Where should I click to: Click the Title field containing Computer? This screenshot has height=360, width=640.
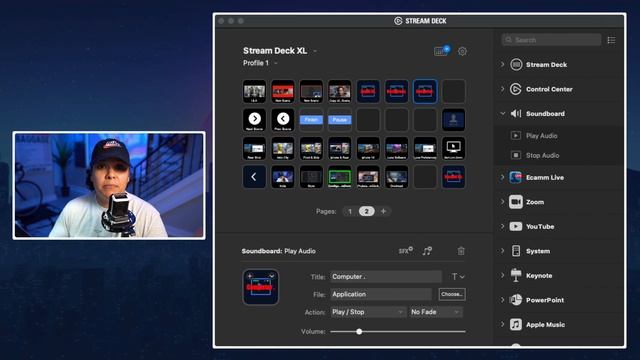point(386,277)
